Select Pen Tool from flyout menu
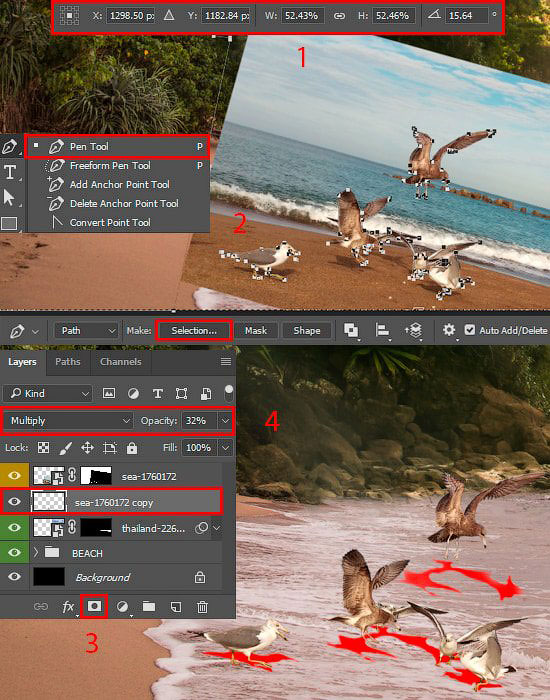Viewport: 550px width, 700px height. coord(117,146)
